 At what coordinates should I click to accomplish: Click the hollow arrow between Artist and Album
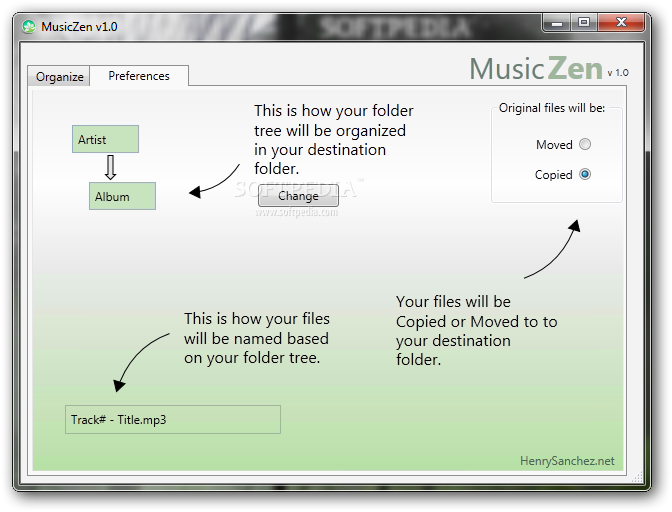pos(111,167)
